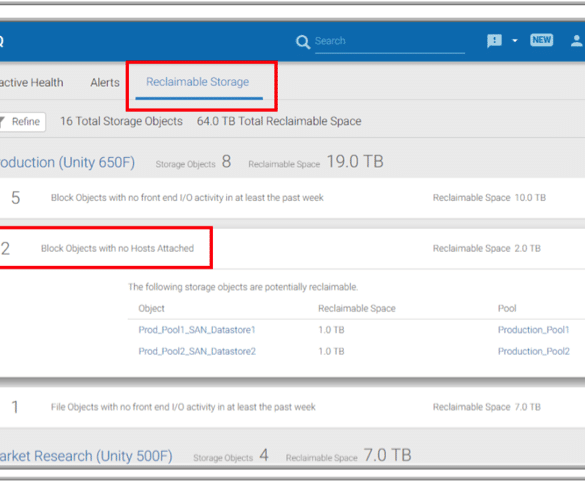Viewport: 585px width, 481px height.
Task: Open Market Research (Unity 500F) system link
Action: click(x=86, y=456)
